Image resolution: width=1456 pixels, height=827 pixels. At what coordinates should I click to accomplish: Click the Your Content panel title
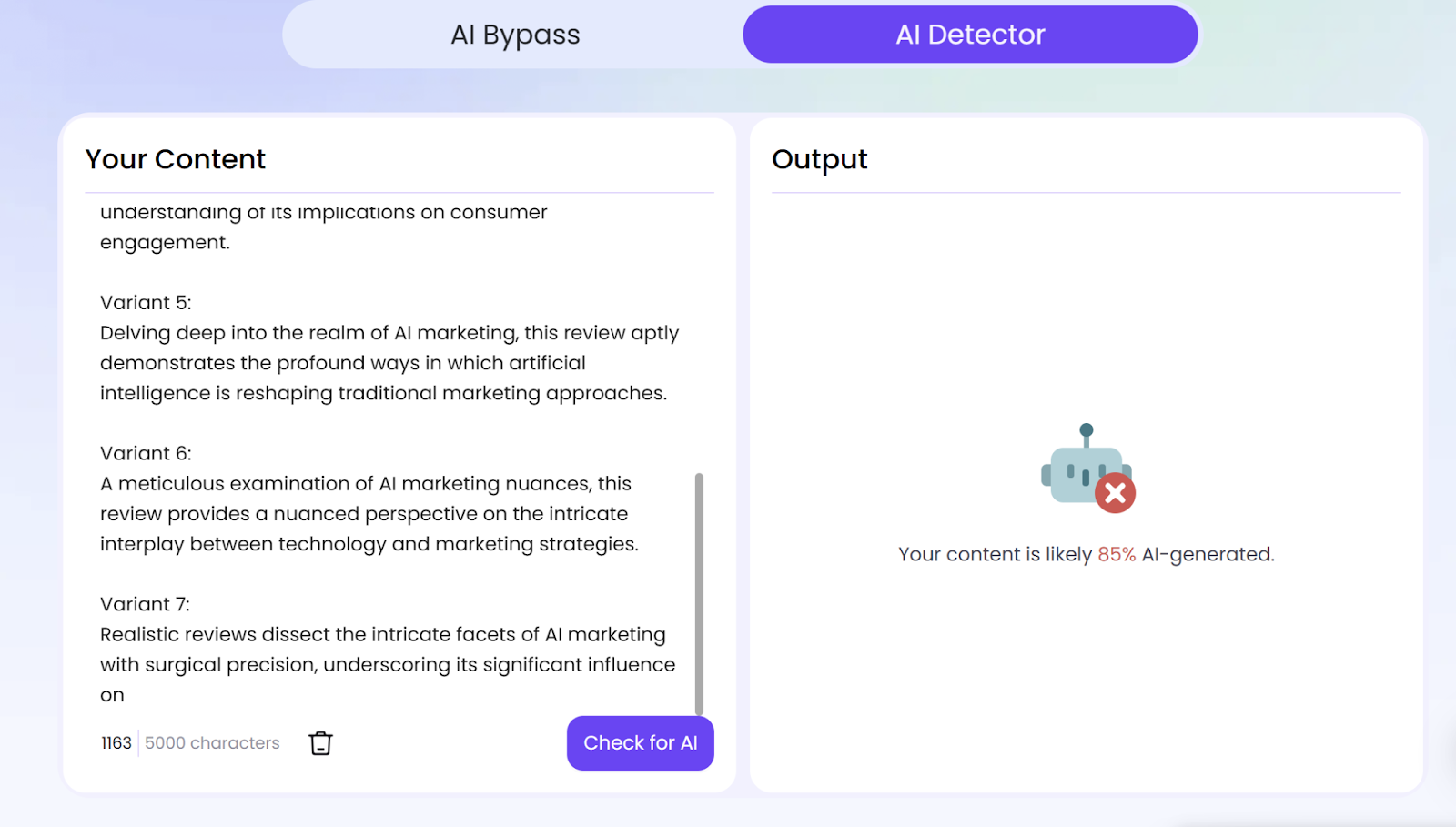(x=175, y=158)
